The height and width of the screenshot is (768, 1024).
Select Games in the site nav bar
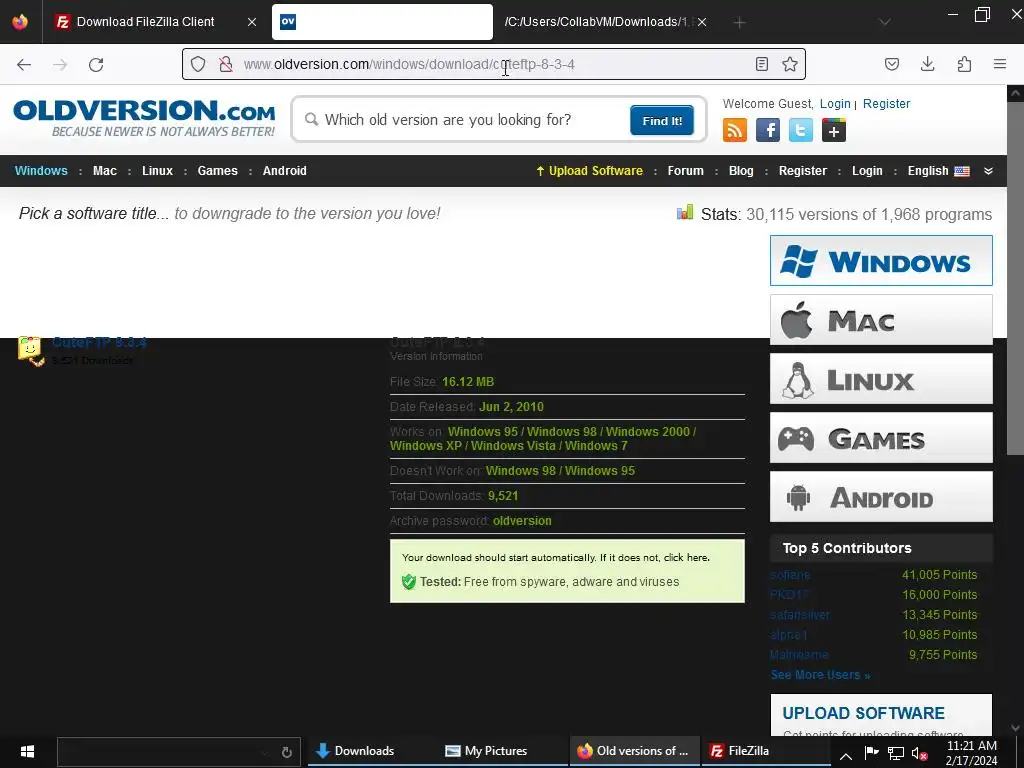coord(217,170)
